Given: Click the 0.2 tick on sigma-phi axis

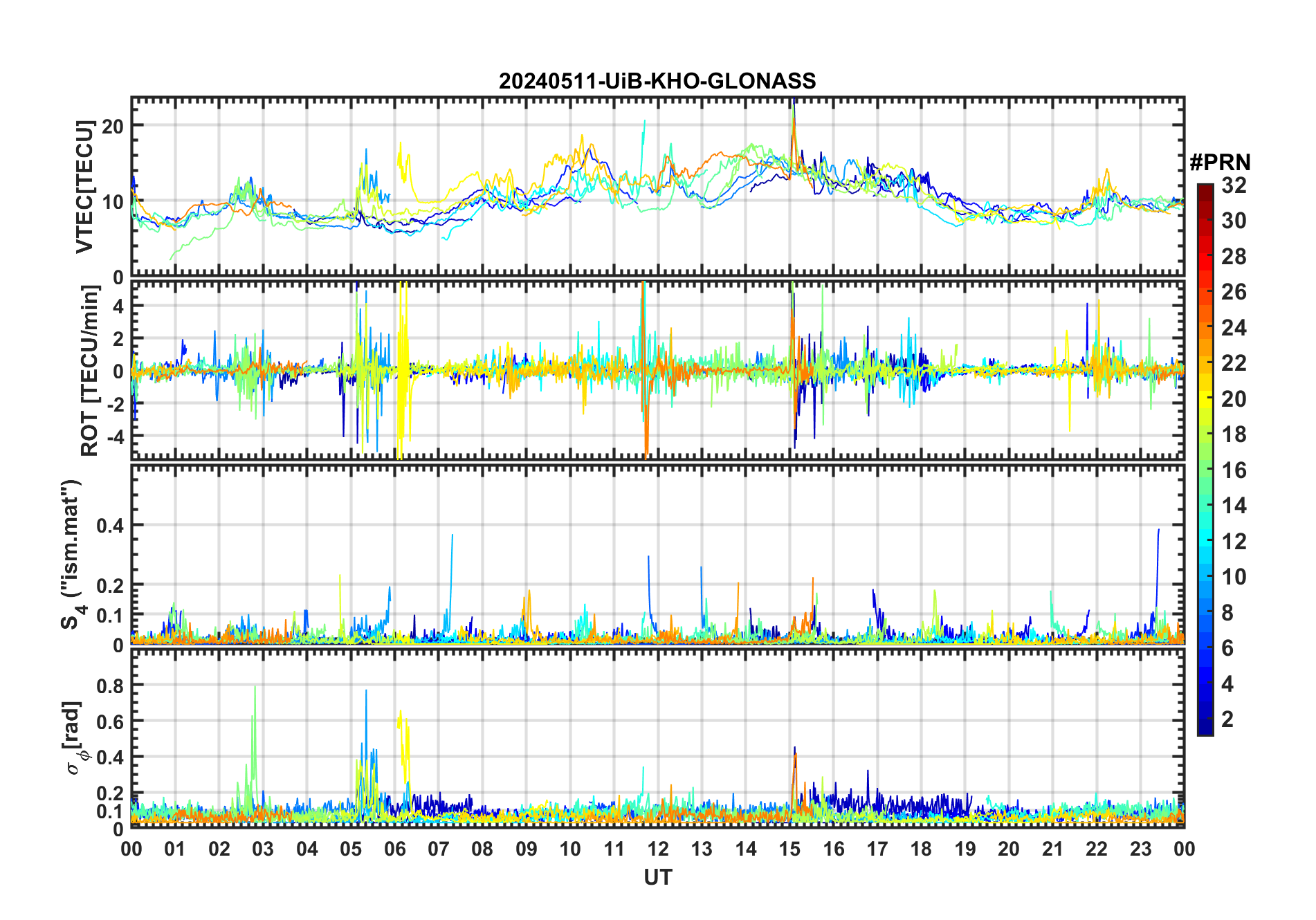Looking at the screenshot, I should coord(110,793).
